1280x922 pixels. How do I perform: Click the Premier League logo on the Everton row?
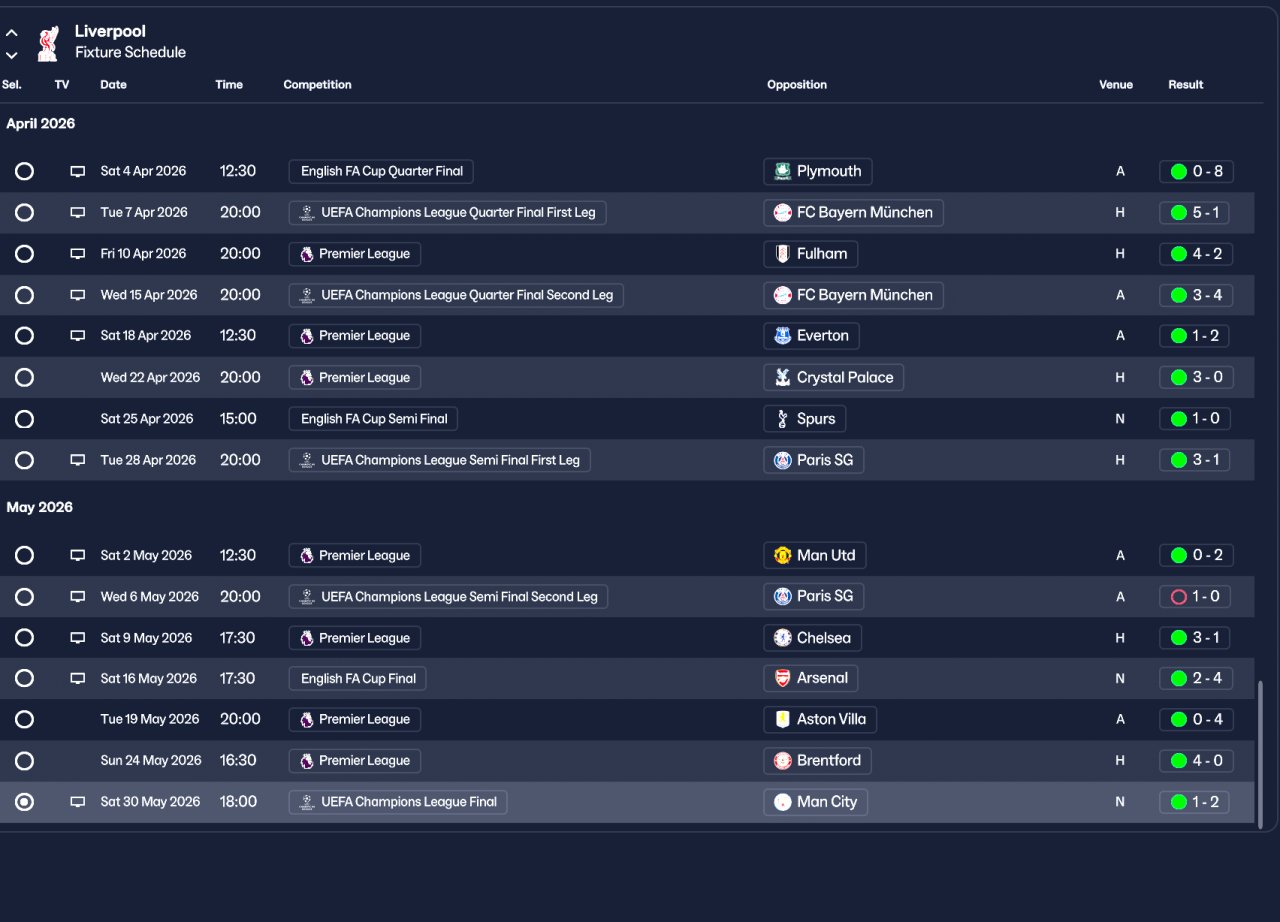pyautogui.click(x=307, y=336)
